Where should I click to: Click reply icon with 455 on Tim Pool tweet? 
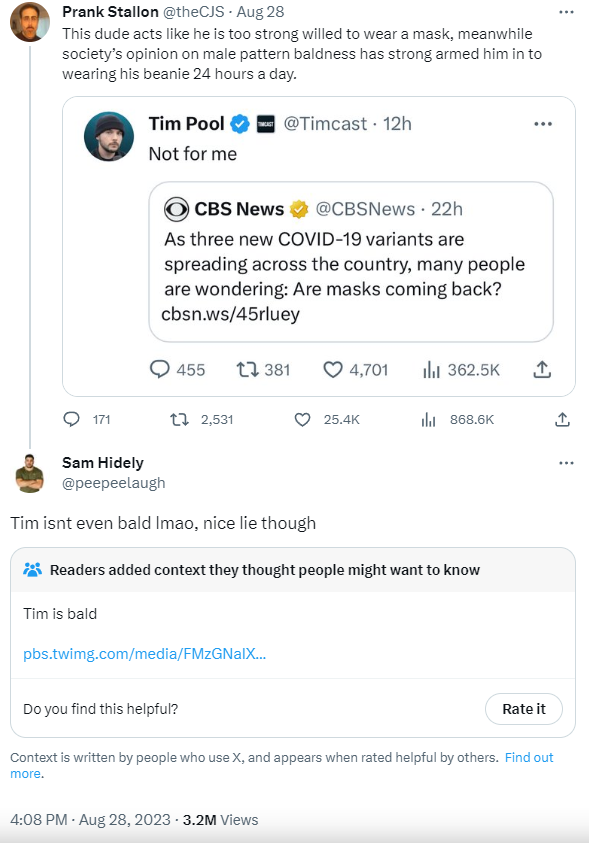point(160,369)
